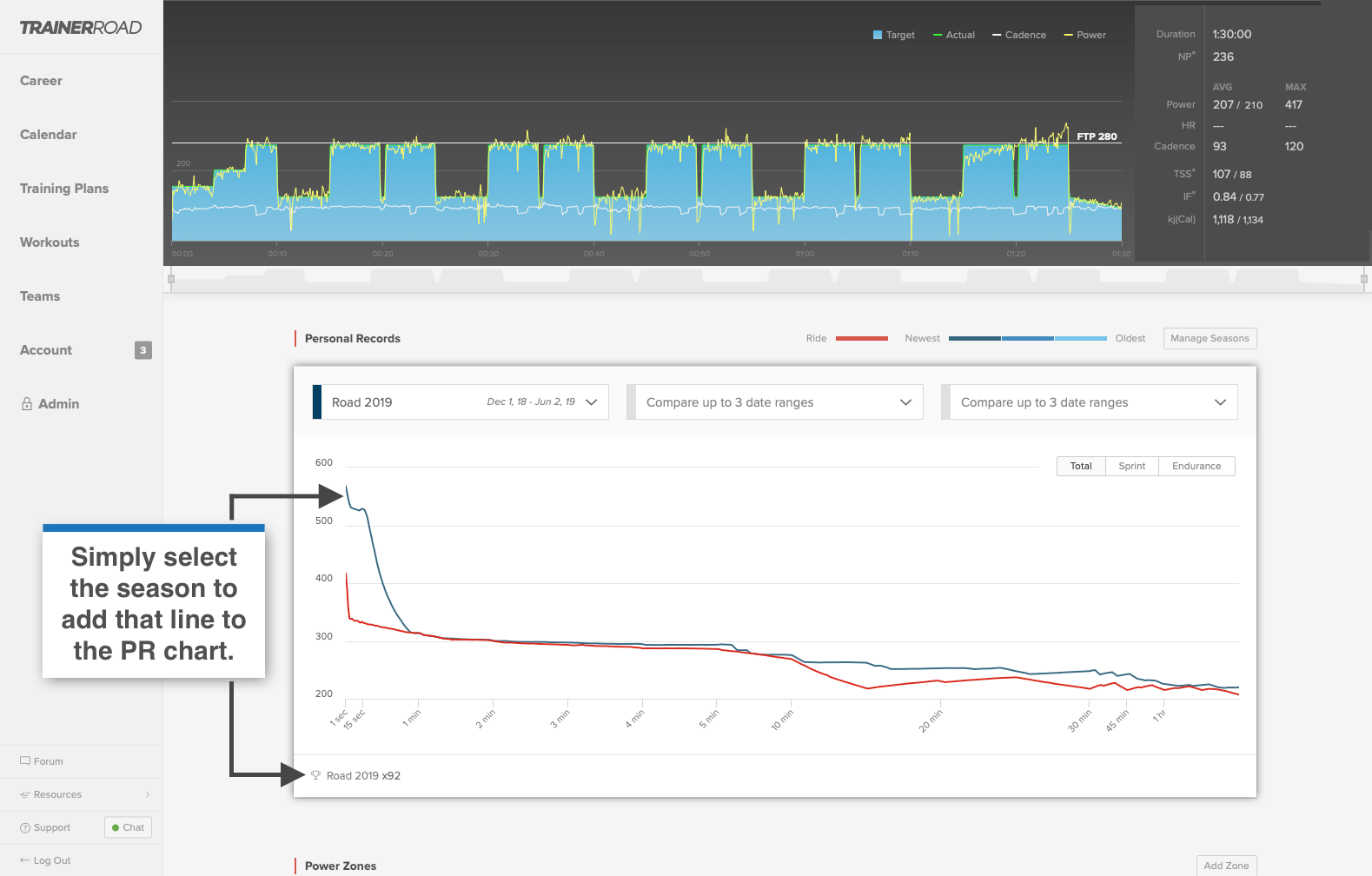Image resolution: width=1372 pixels, height=876 pixels.
Task: Toggle the Cadence series in legend
Action: (1019, 35)
